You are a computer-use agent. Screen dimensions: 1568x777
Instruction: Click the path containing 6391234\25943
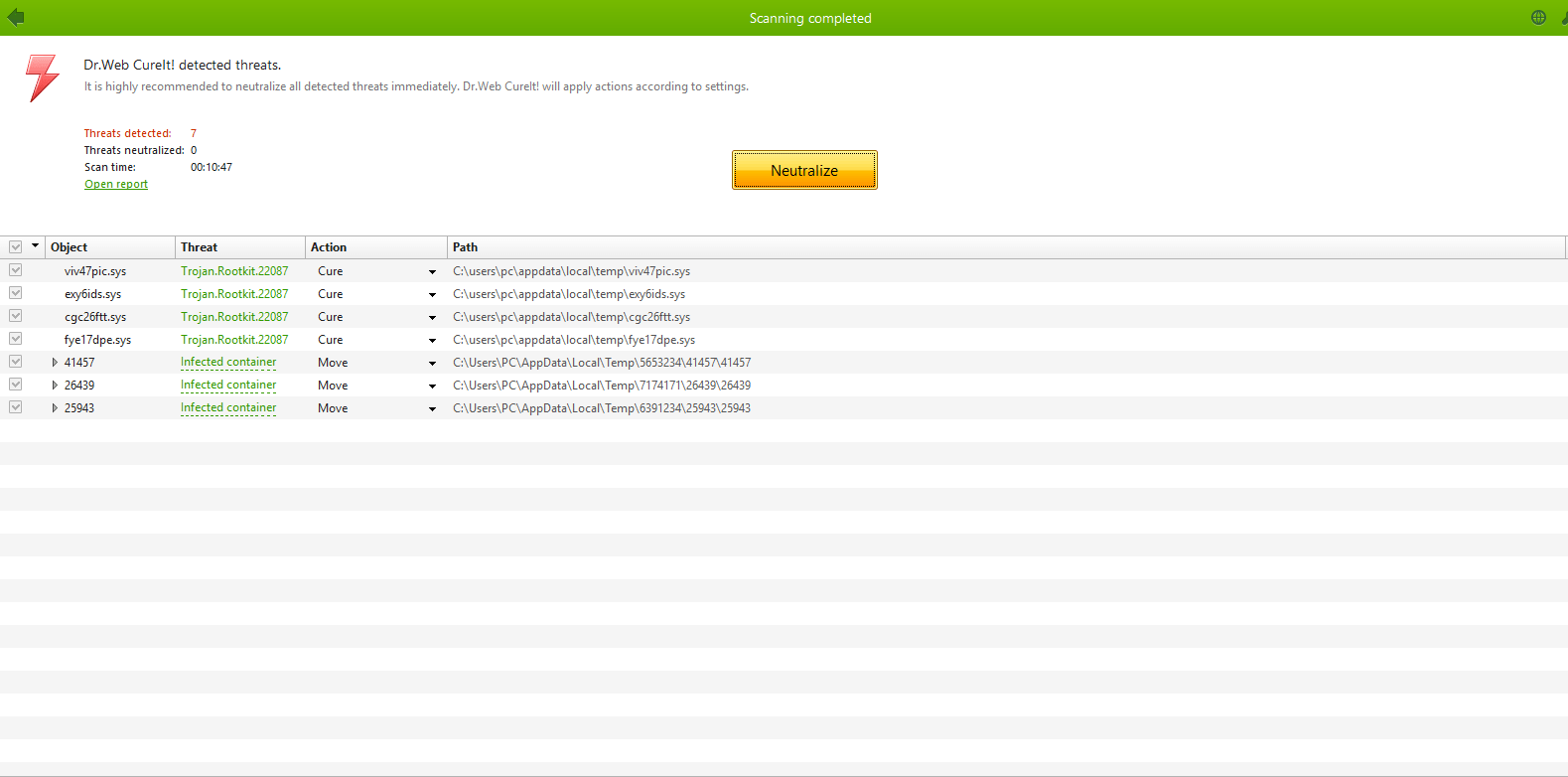[x=602, y=408]
